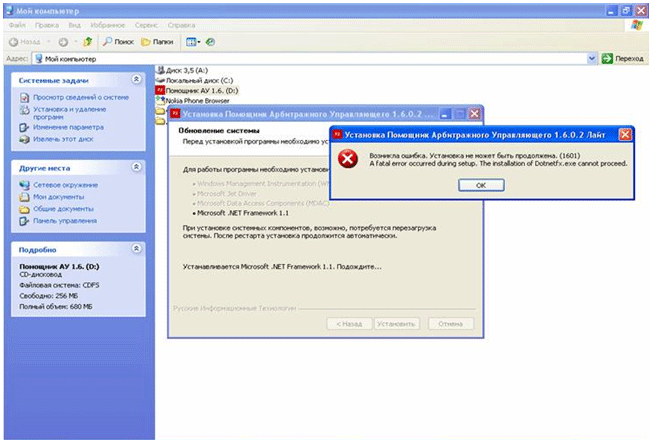Screen dimensions: 652x440
Task: Click the Назад button in installer
Action: tap(349, 324)
